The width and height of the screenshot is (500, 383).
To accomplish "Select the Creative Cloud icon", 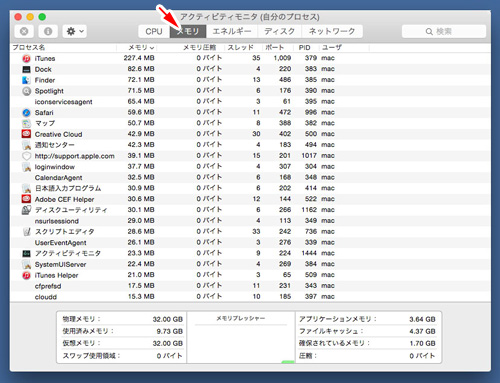I will pos(26,134).
